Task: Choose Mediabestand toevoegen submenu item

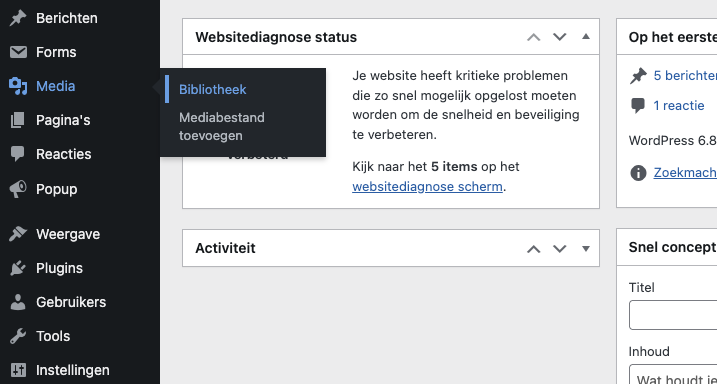Action: tap(222, 127)
